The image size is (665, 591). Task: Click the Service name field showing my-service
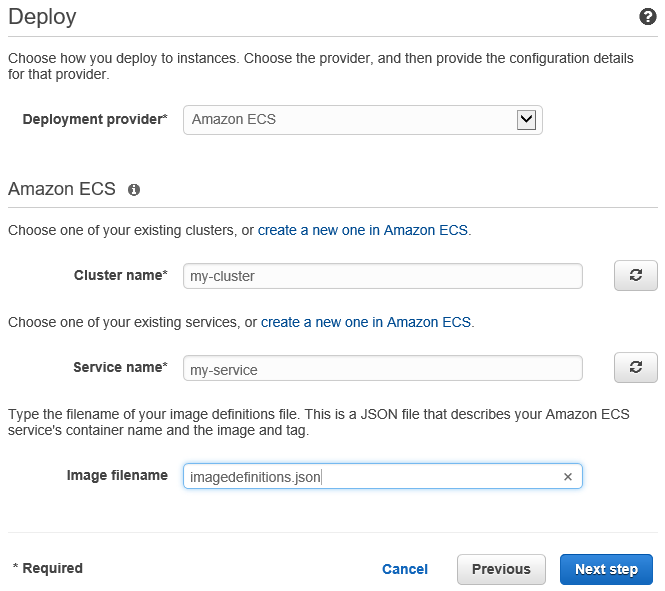tap(382, 369)
